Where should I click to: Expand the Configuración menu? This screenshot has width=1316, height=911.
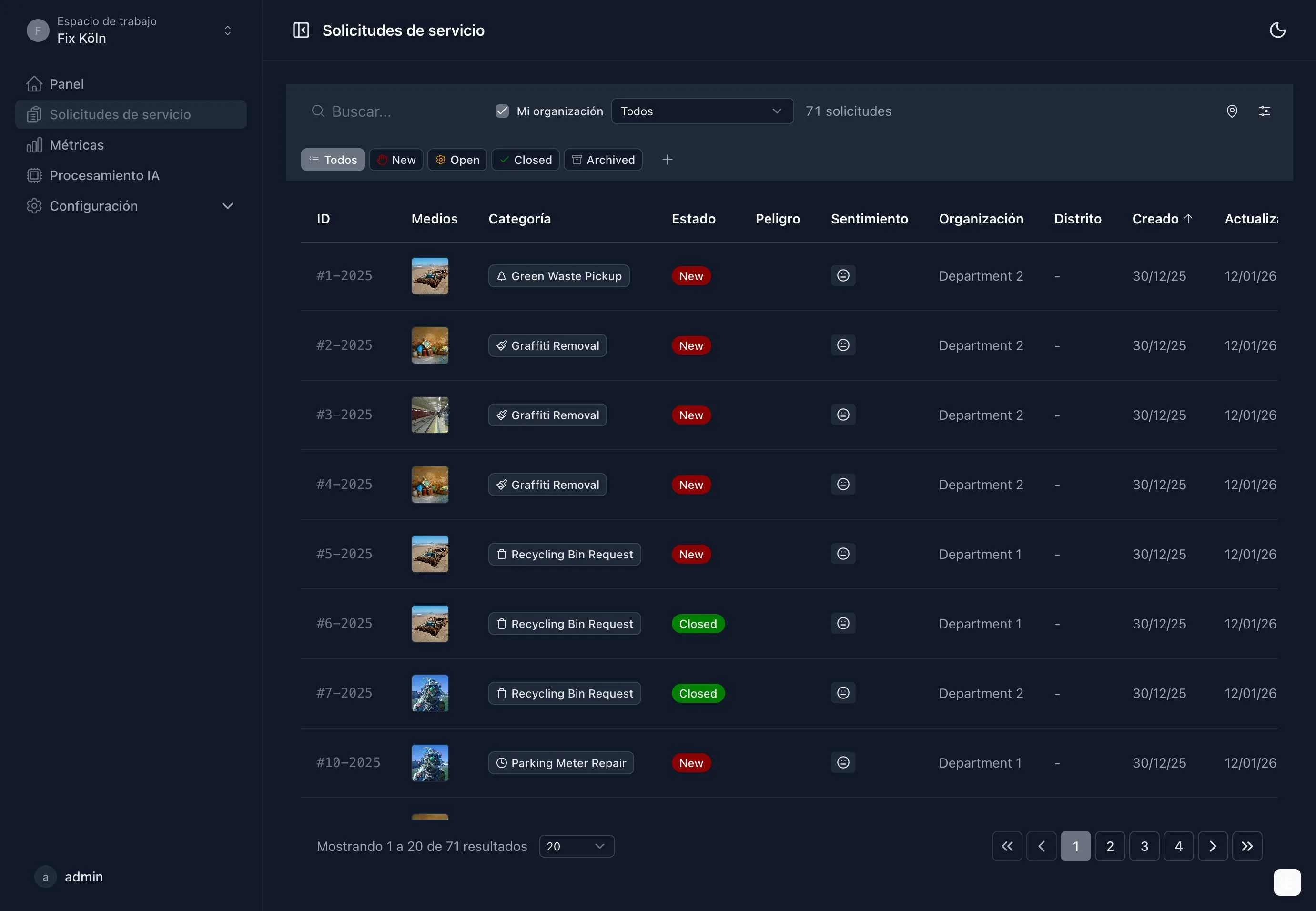pos(227,205)
